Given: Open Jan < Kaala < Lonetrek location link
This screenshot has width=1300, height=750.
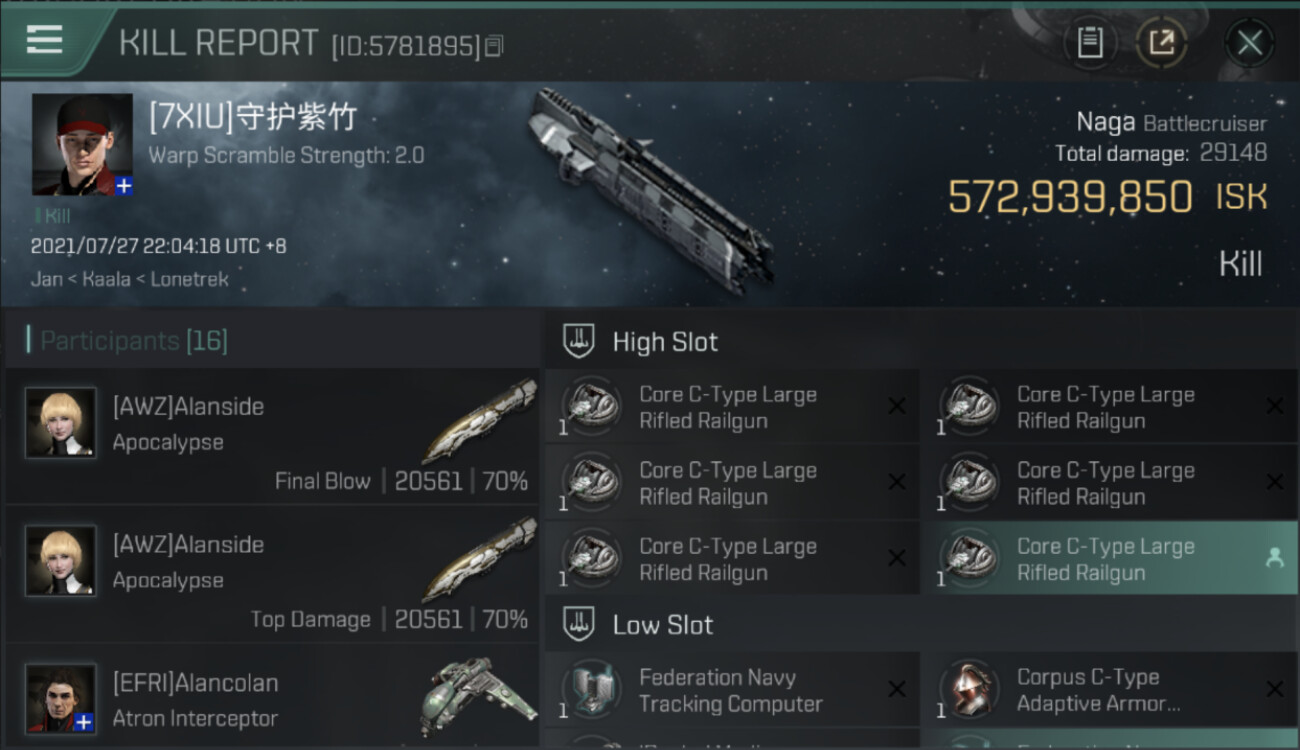Looking at the screenshot, I should (x=130, y=279).
